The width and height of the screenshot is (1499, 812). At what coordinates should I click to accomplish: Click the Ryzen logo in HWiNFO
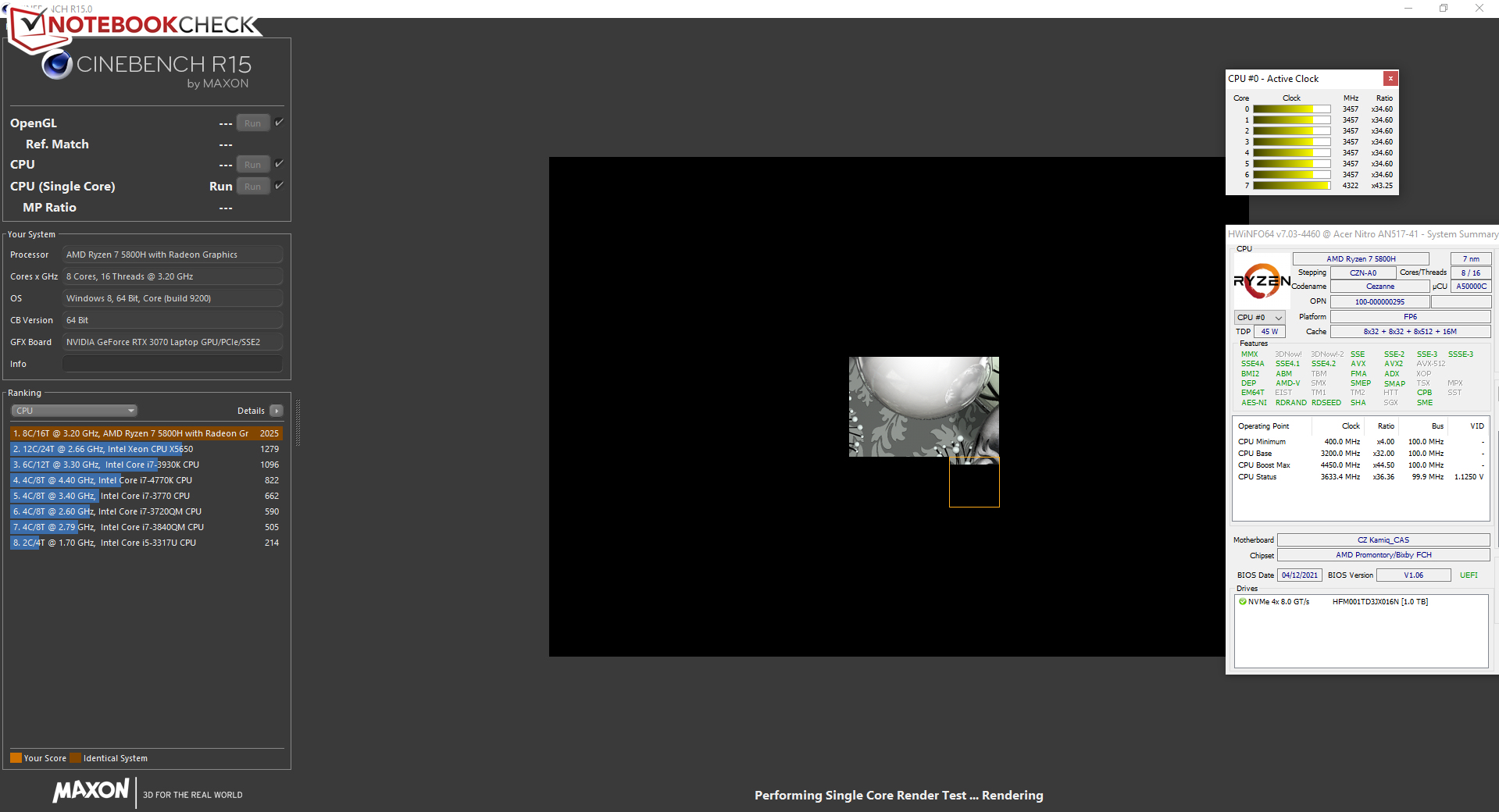pos(1261,281)
